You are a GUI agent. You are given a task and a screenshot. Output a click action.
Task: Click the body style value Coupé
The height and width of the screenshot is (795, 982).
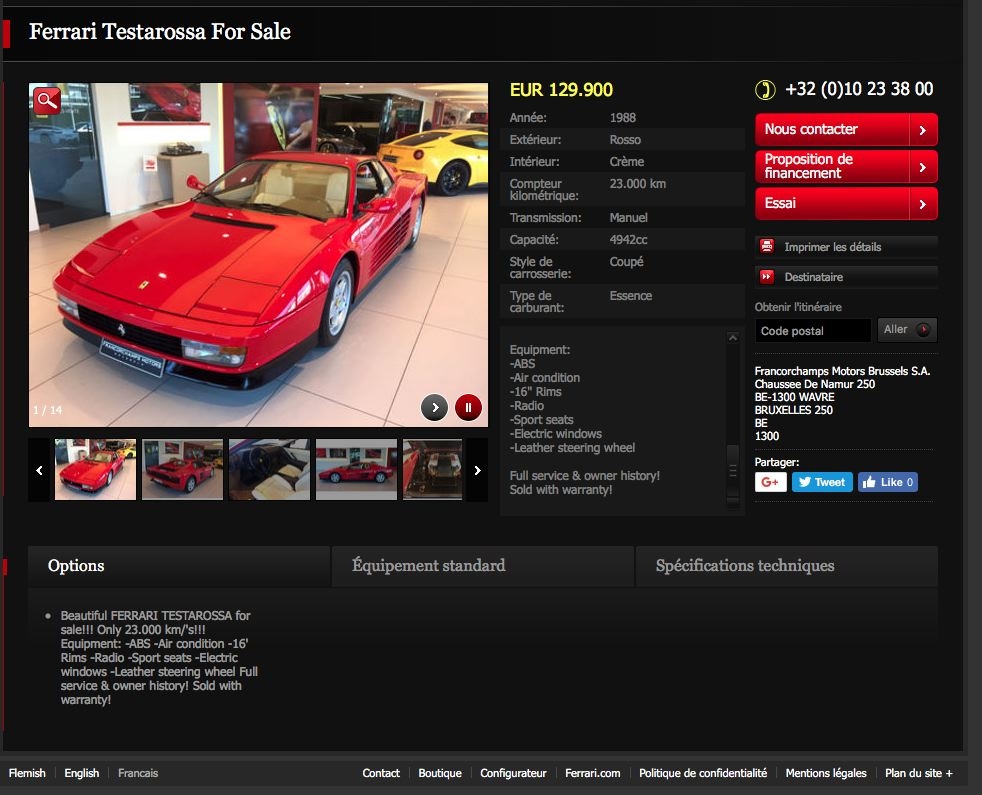pyautogui.click(x=626, y=262)
